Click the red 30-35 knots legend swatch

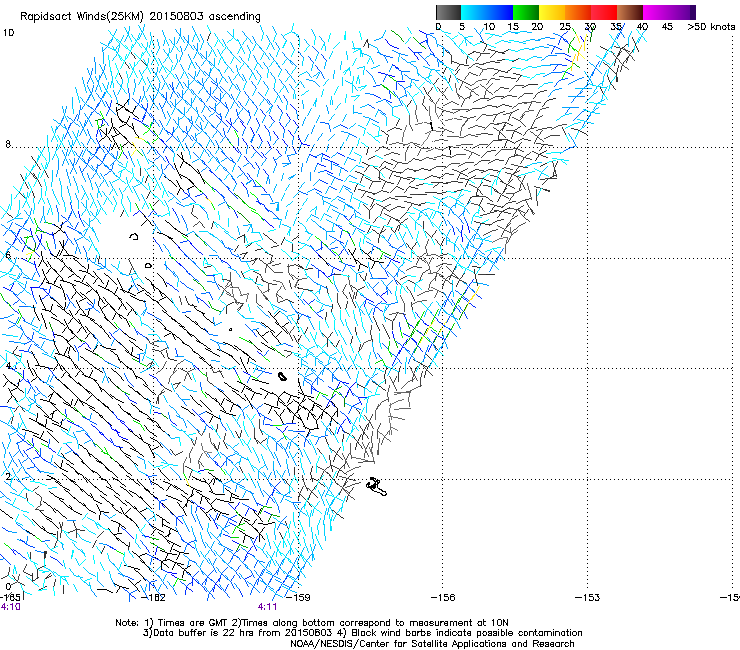coord(604,12)
